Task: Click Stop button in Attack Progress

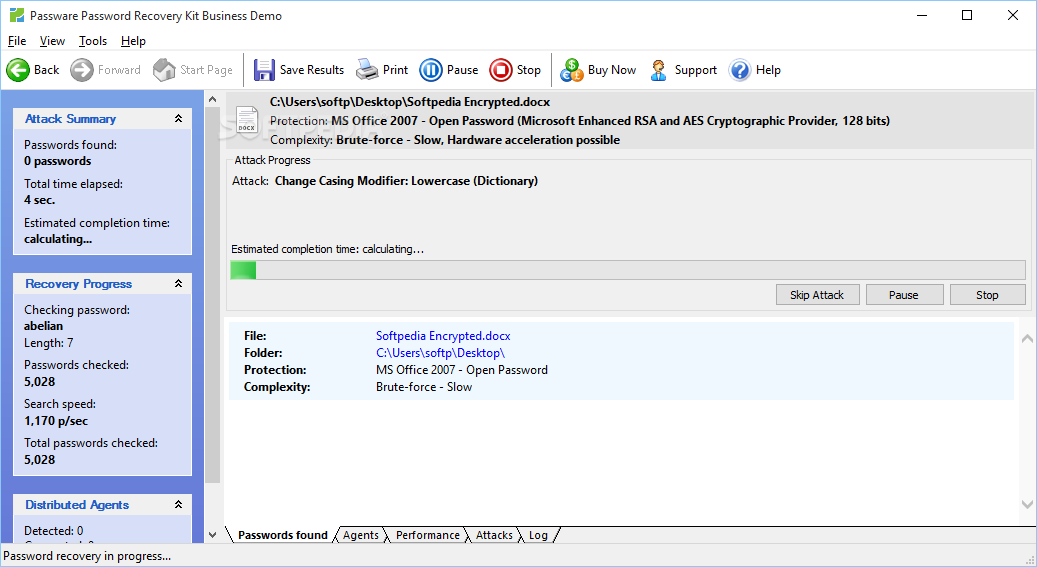Action: tap(987, 295)
